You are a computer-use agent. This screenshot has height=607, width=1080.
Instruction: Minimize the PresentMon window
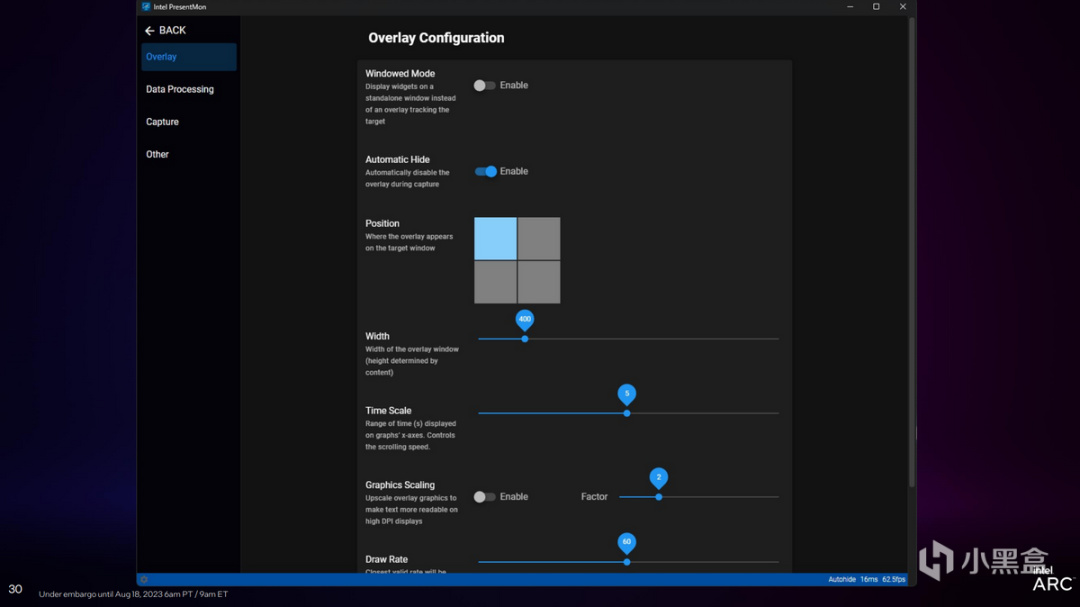coord(850,7)
